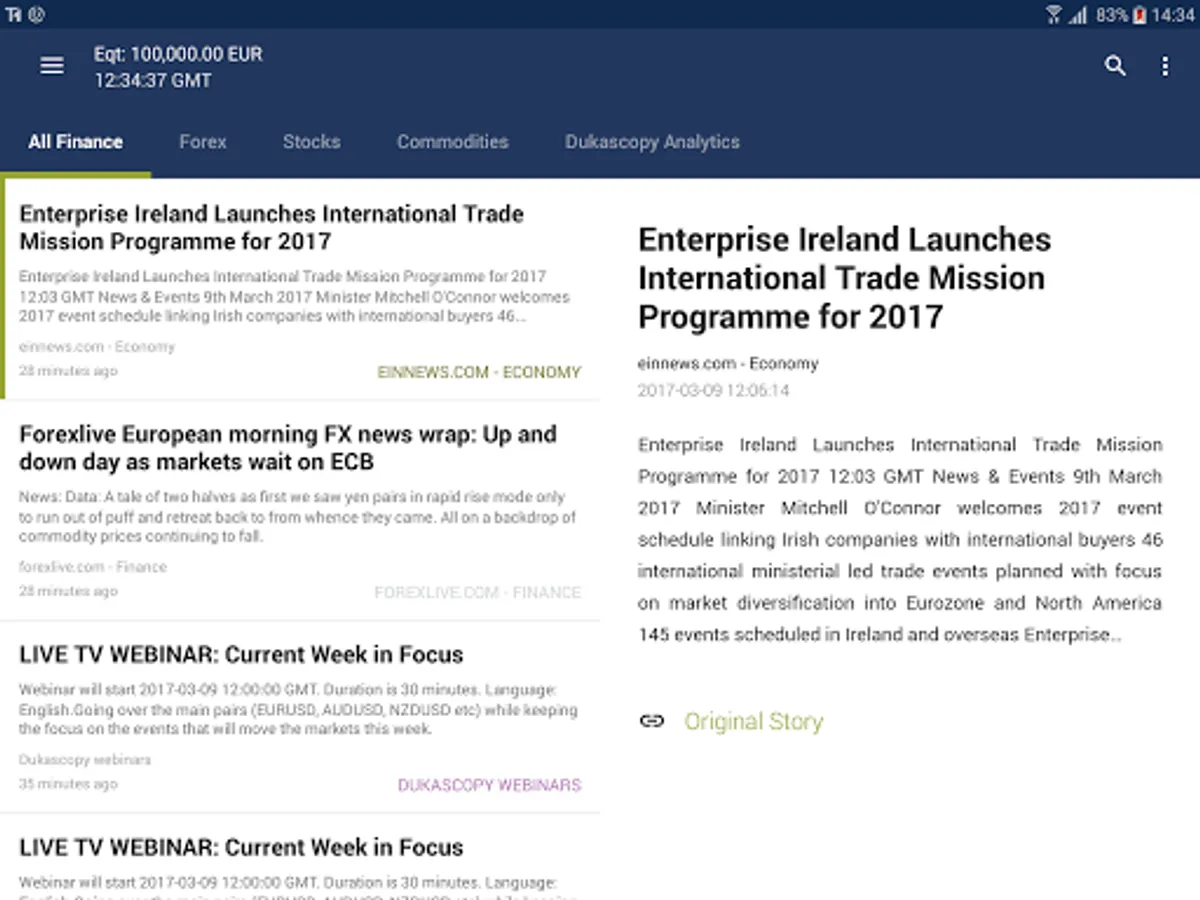Select the article timestamp 2017-03-09 12:05:14

point(713,390)
